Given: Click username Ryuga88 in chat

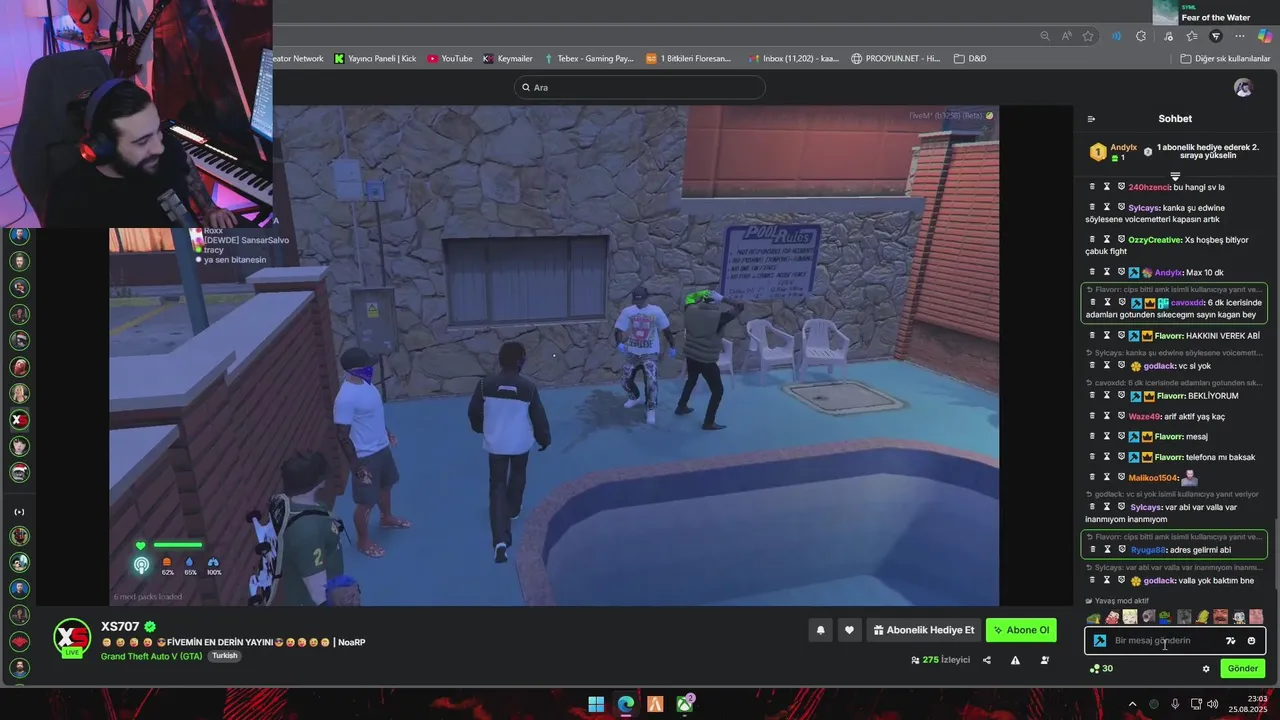Looking at the screenshot, I should [x=1148, y=550].
